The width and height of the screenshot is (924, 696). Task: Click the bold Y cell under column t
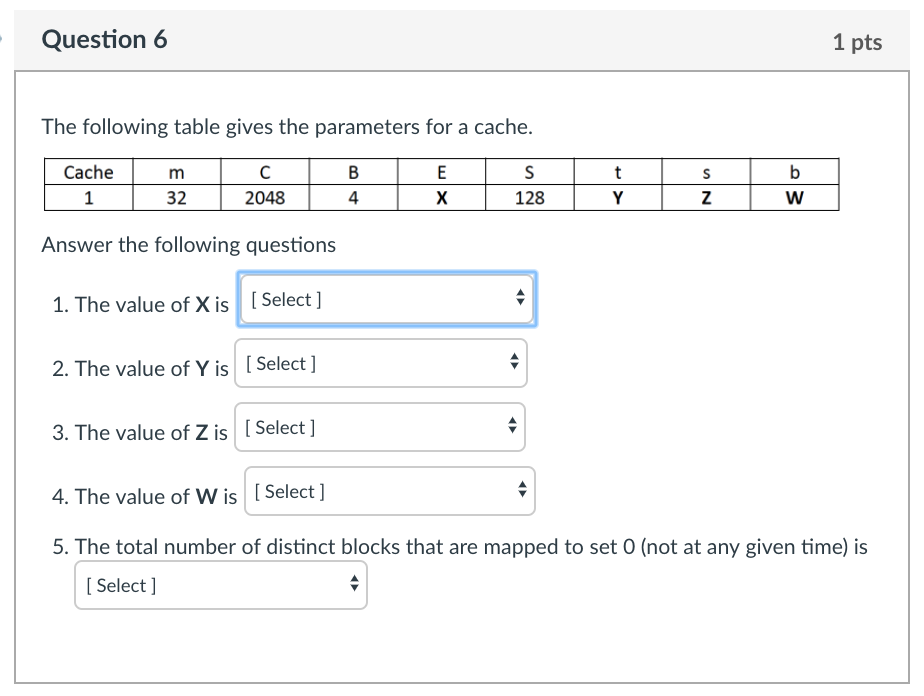(618, 198)
